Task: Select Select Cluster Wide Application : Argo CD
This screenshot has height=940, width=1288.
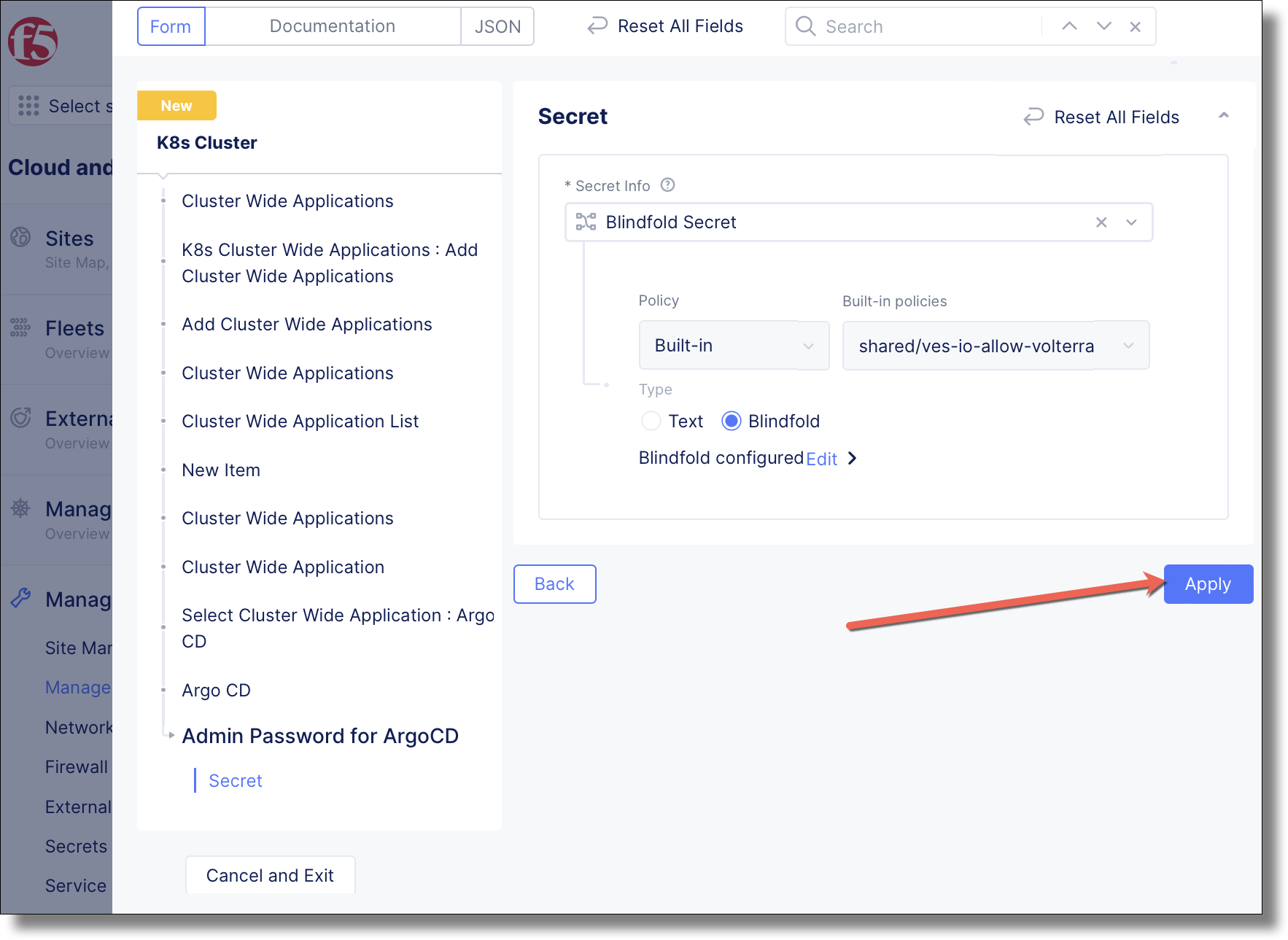Action: 338,628
